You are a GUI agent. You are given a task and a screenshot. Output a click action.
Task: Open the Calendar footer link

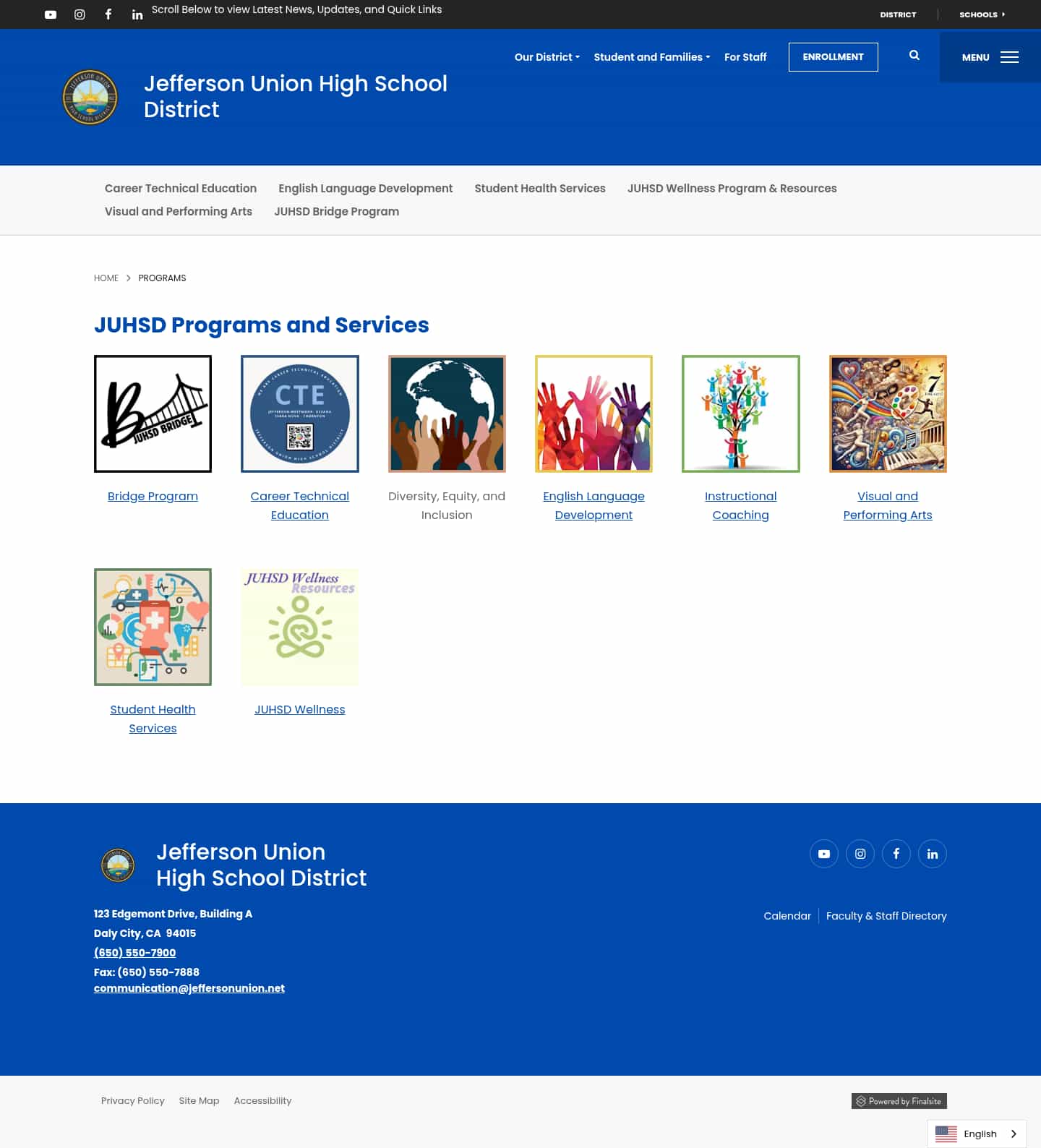[x=787, y=916]
